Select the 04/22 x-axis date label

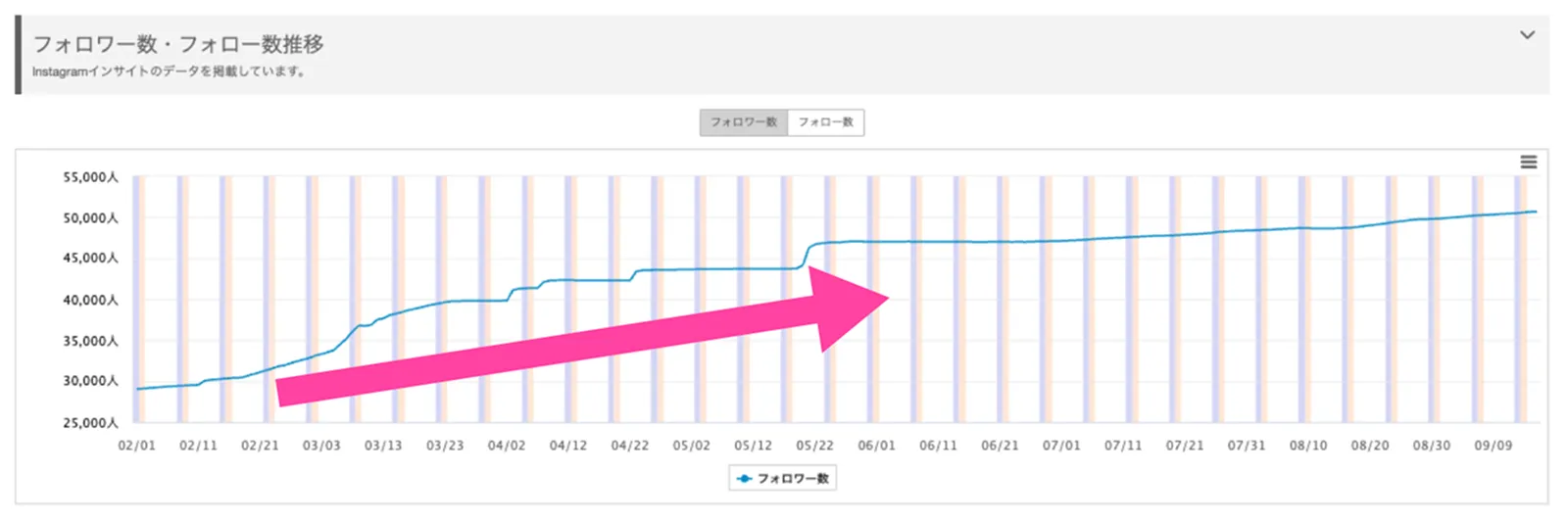click(x=630, y=446)
